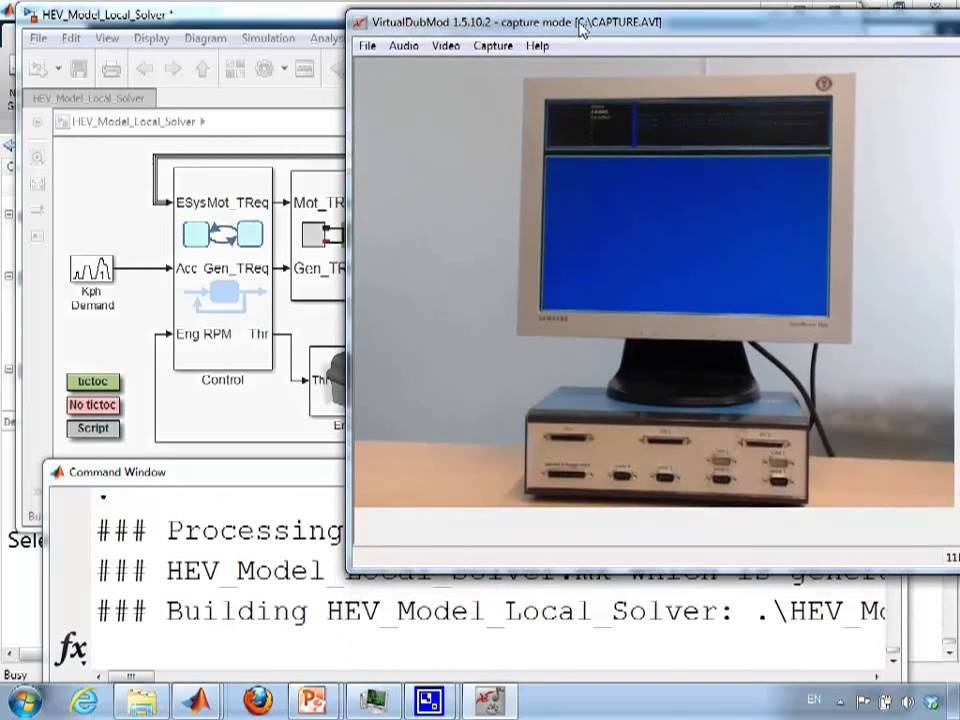Click the Fit to View palette icon
Image resolution: width=960 pixels, height=720 pixels.
point(37,184)
